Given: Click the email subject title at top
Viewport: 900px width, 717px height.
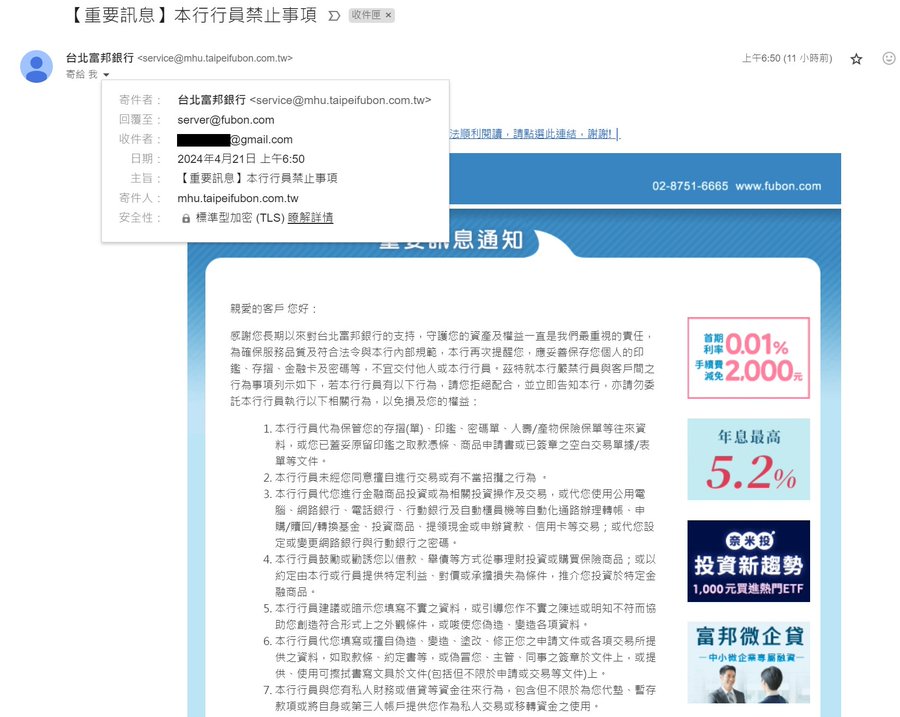Looking at the screenshot, I should 192,15.
